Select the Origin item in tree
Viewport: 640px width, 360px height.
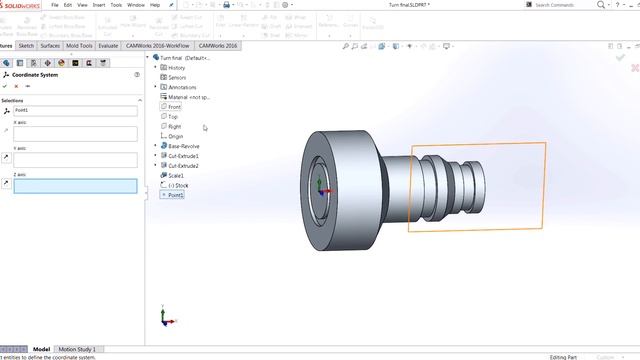pyautogui.click(x=172, y=136)
